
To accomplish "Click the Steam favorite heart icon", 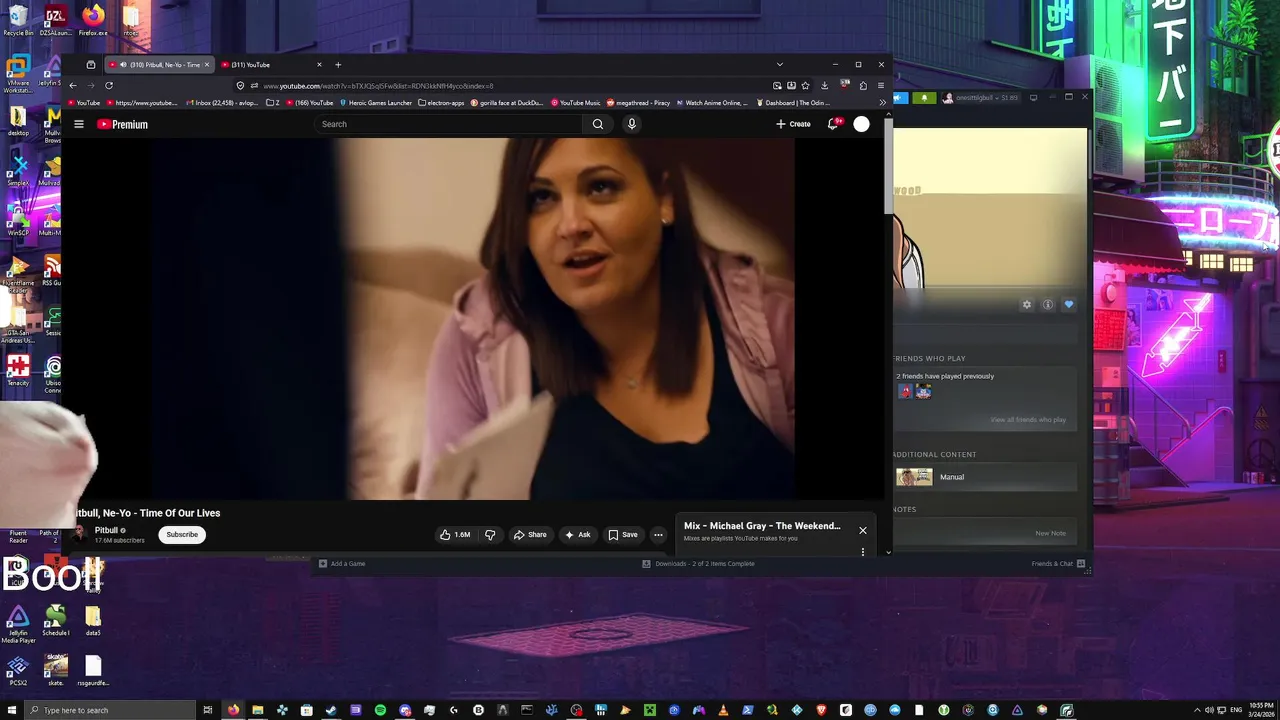I will (x=1069, y=304).
